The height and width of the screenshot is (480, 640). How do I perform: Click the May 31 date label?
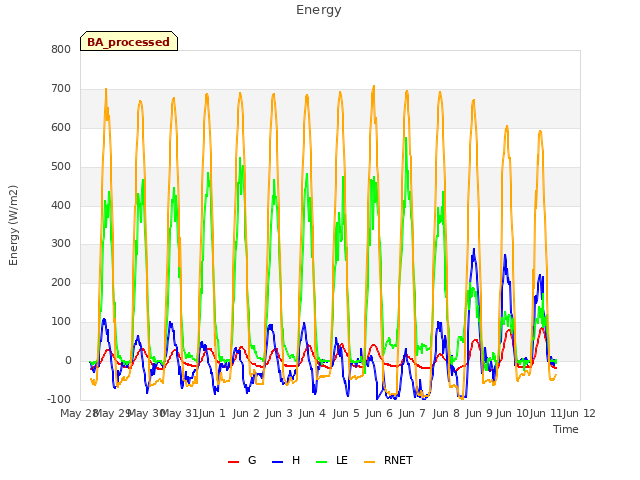179,413
